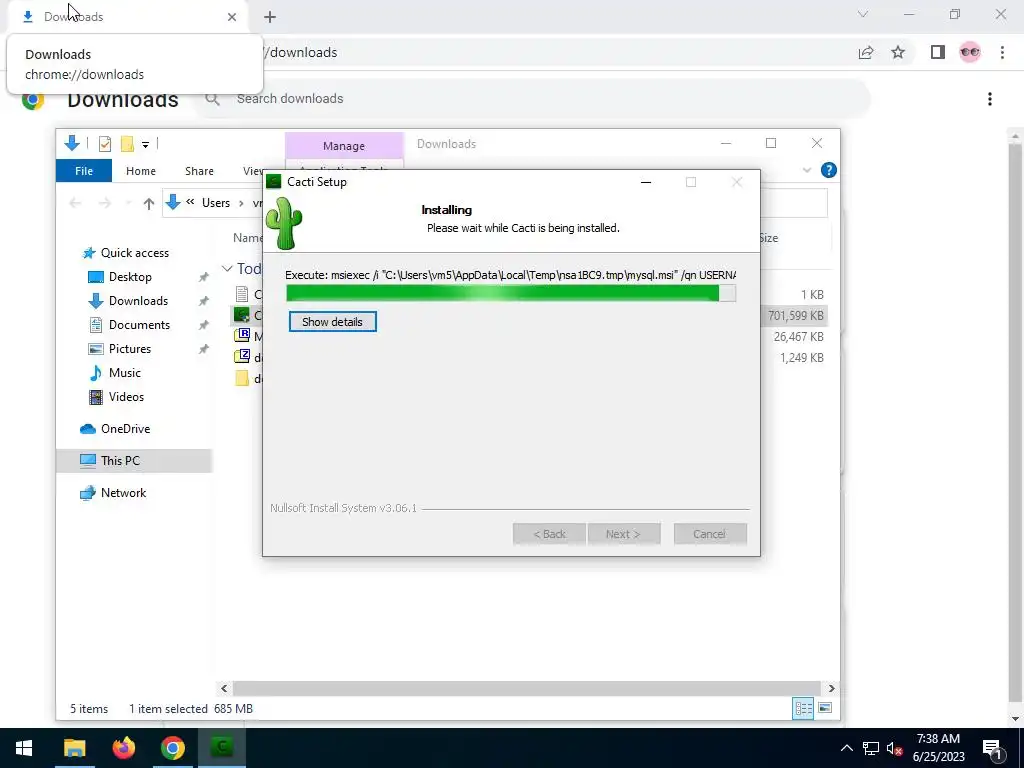Open the Windows Start menu
1024x768 pixels.
coord(24,748)
